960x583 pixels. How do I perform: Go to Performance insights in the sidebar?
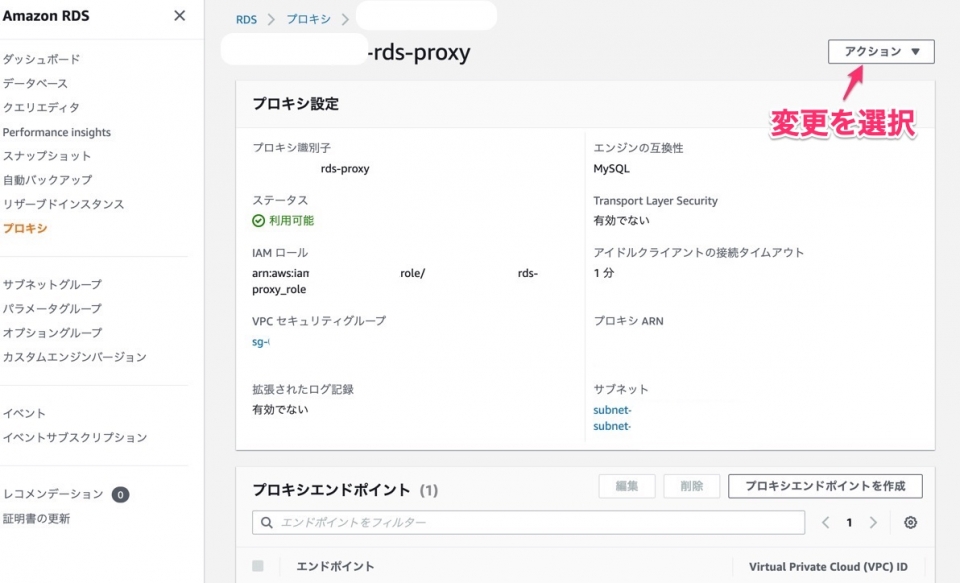pos(56,131)
